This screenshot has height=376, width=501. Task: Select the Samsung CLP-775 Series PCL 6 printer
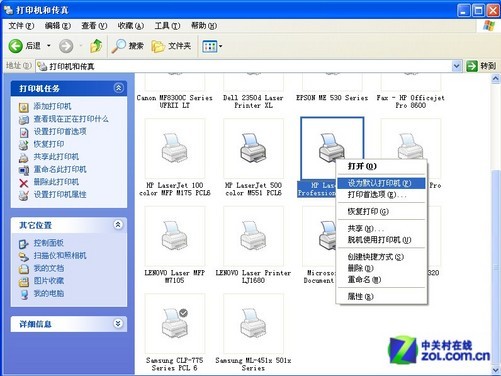175,323
